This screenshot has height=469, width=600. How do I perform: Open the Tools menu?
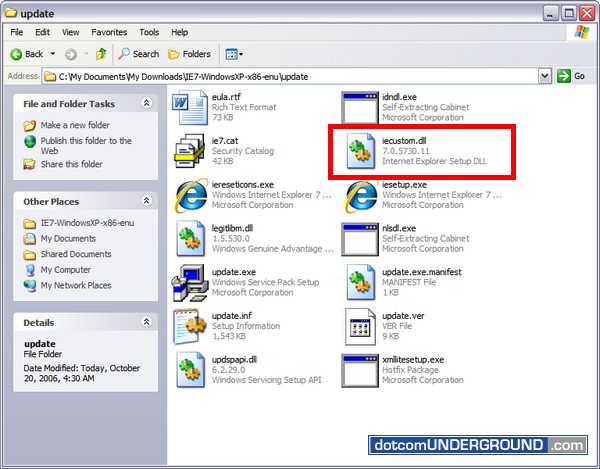point(149,32)
